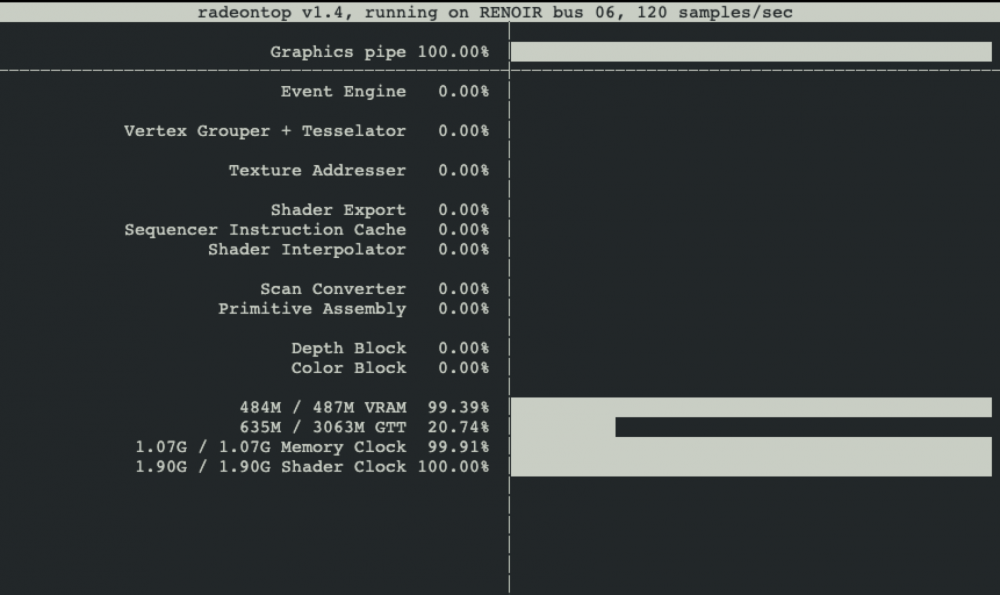Select the Event Engine label

[343, 92]
